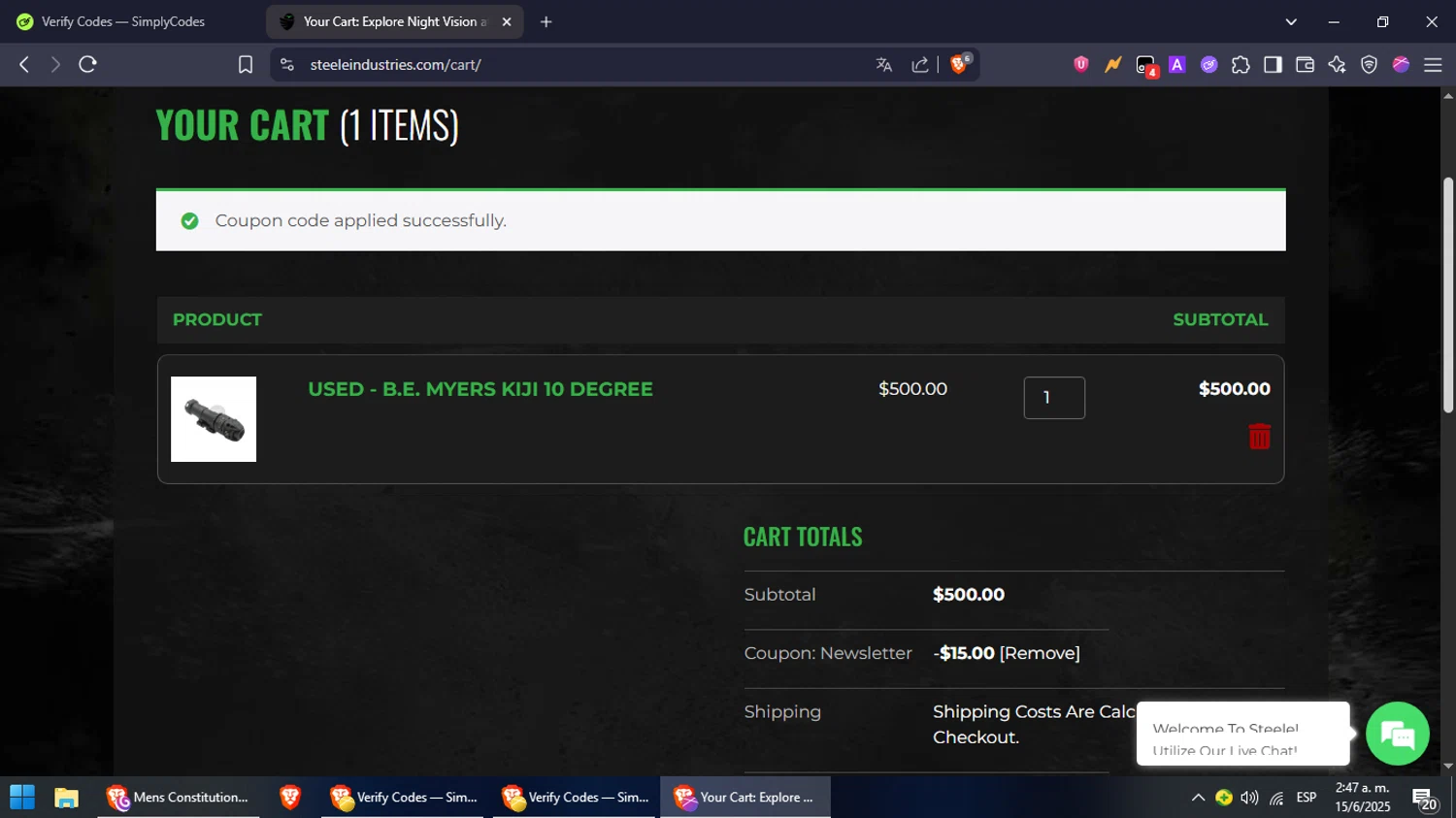The image size is (1456, 818).
Task: Go forward to next page
Action: tap(55, 65)
